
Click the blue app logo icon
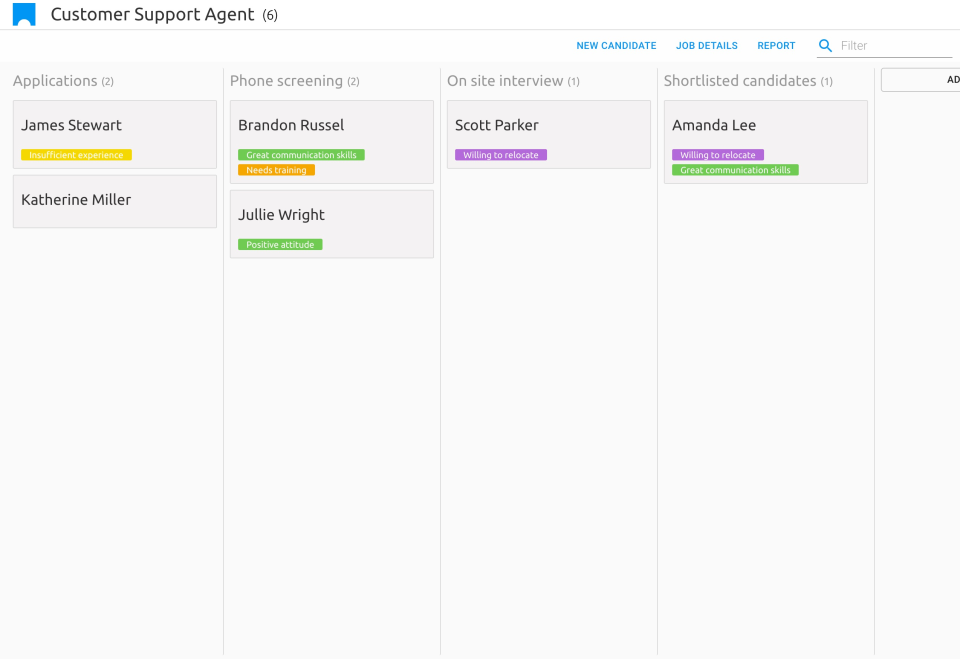pos(24,15)
